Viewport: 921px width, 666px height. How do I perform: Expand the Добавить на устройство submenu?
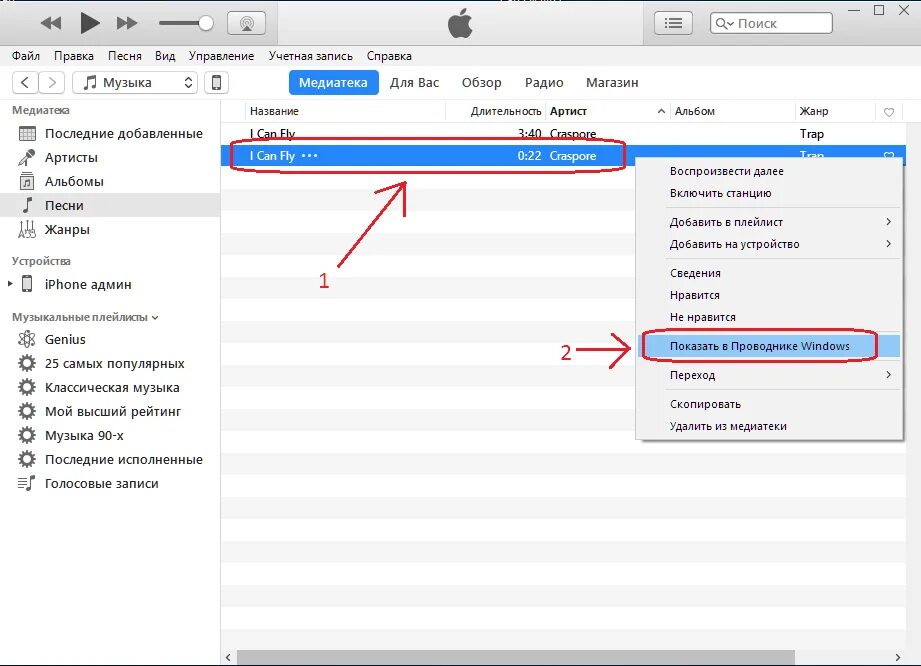point(769,244)
